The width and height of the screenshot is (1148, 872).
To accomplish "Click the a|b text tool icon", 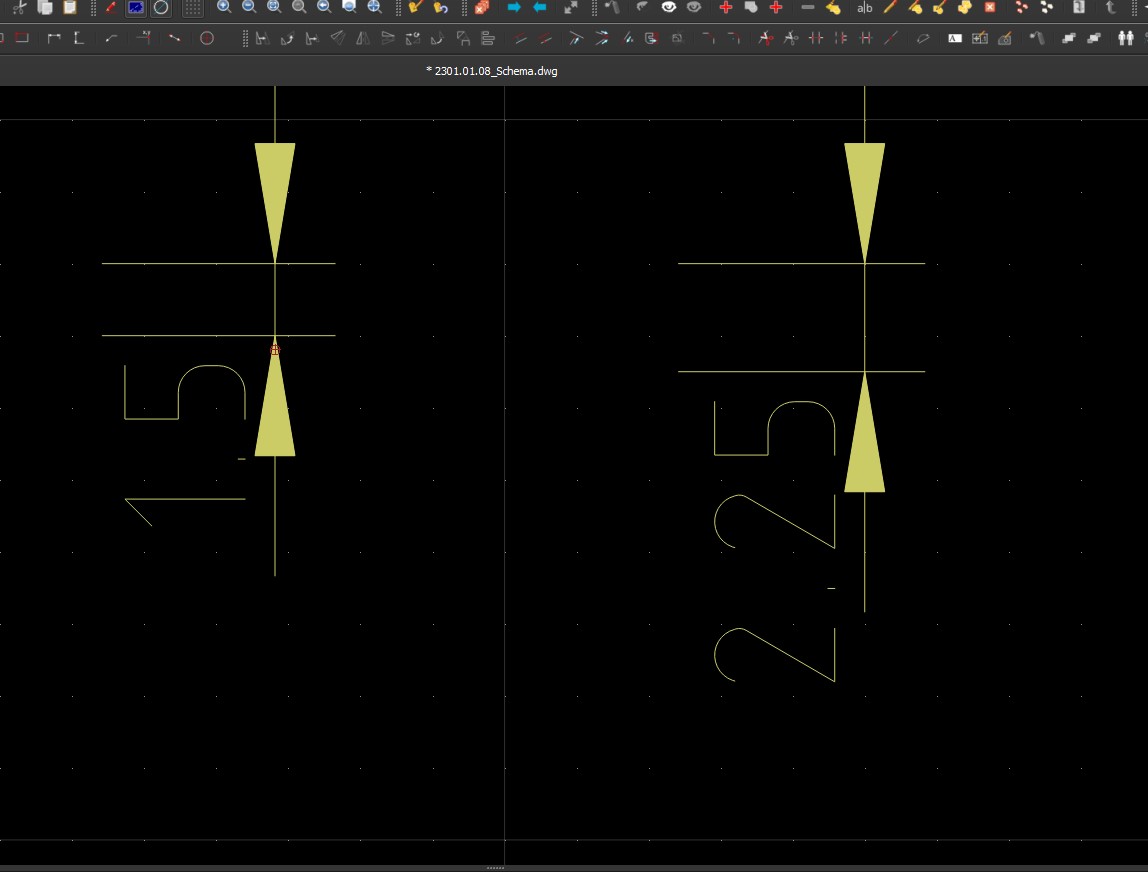I will [865, 7].
